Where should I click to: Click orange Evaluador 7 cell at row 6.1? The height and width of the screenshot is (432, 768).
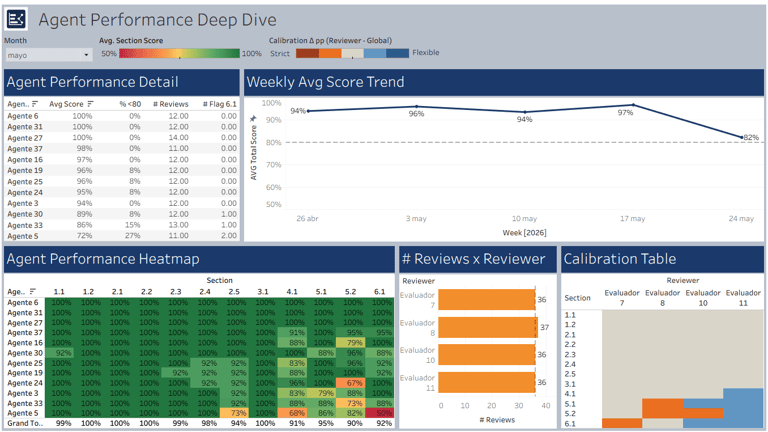tap(622, 423)
